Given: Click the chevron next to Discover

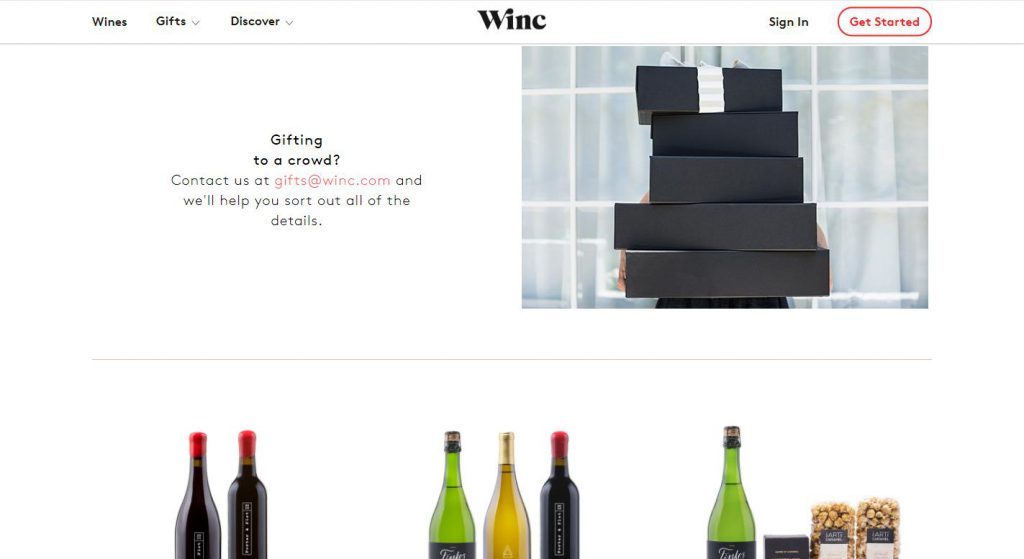Looking at the screenshot, I should 289,23.
